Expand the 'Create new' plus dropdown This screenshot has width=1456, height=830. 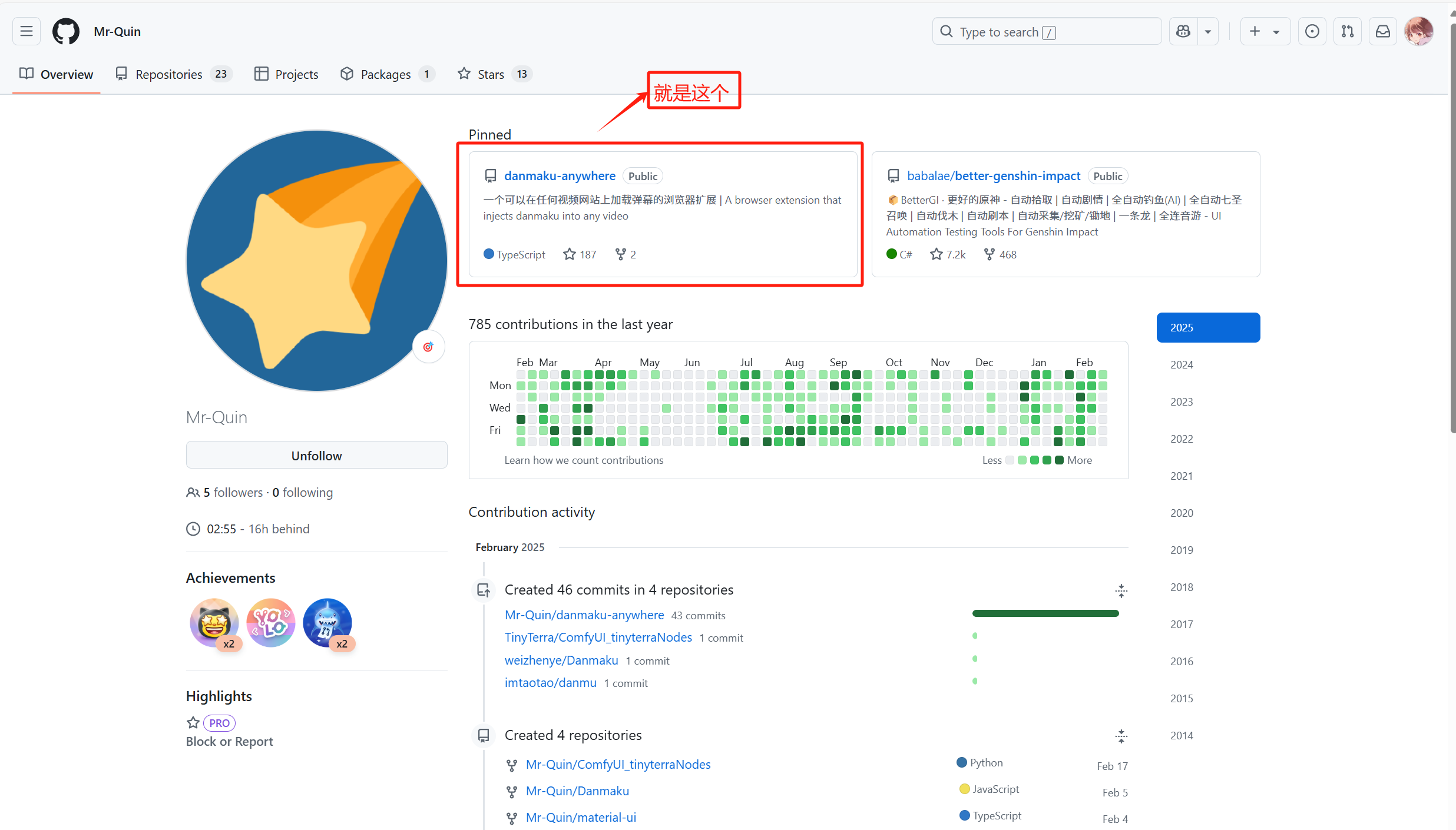pyautogui.click(x=1265, y=31)
